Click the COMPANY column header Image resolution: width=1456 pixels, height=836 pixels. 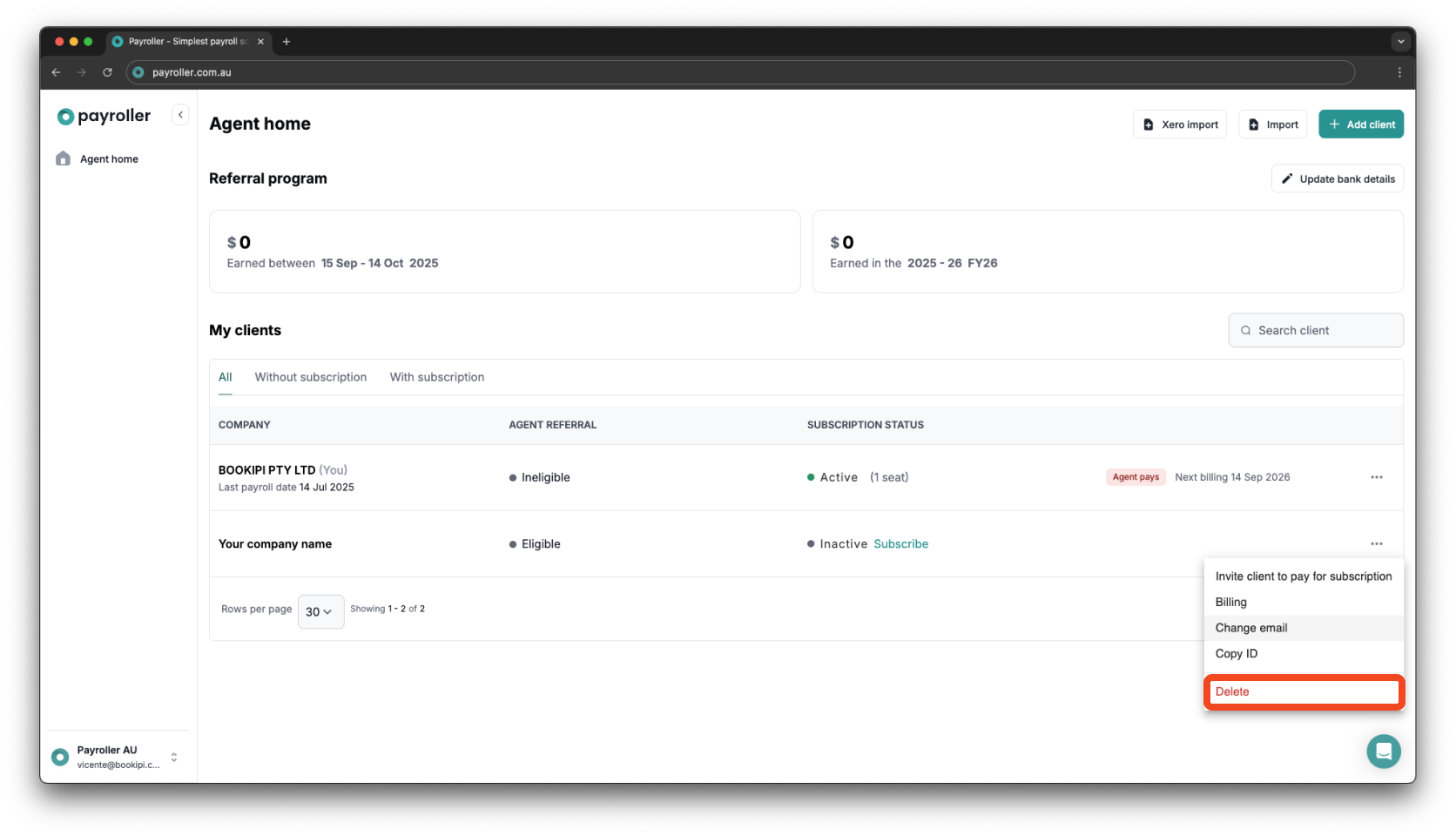click(x=245, y=425)
